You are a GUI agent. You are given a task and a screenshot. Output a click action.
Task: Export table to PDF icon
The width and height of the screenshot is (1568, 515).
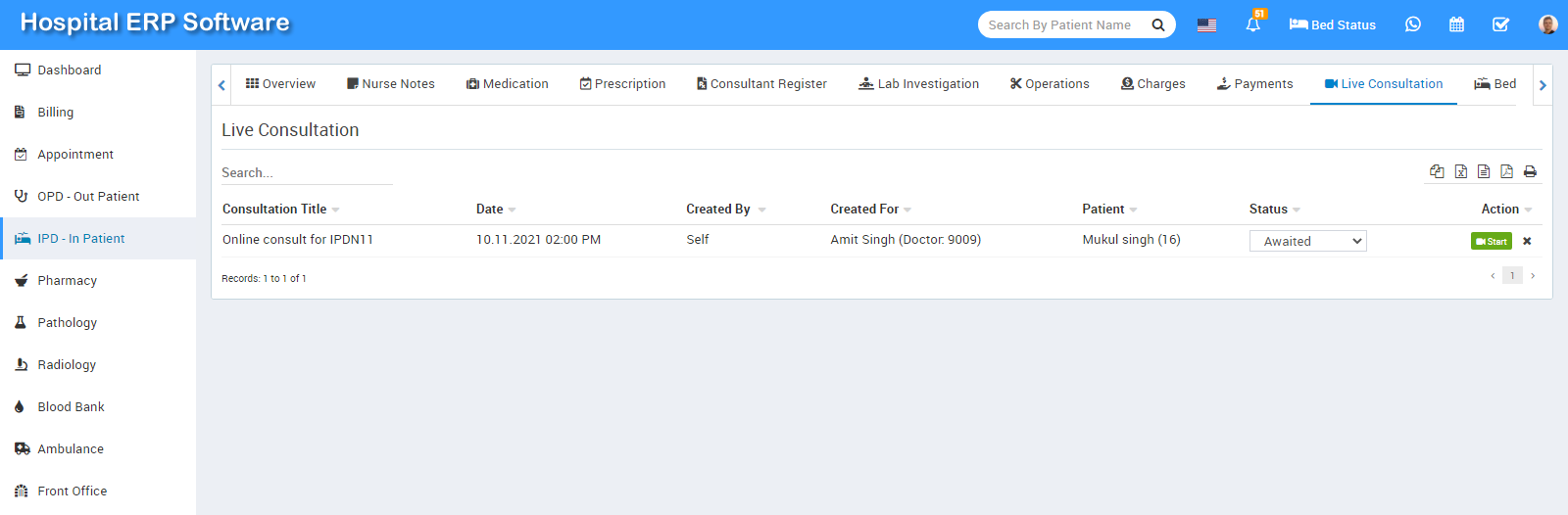point(1506,171)
